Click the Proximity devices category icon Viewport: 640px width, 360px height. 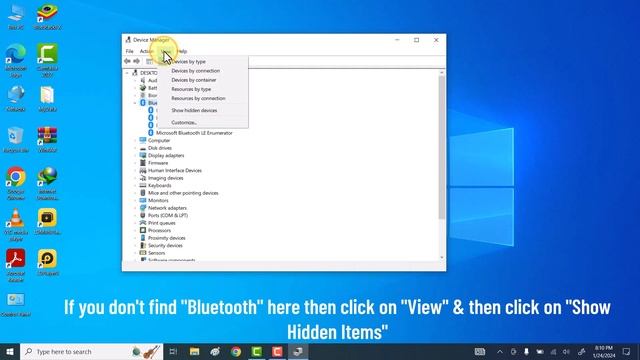coord(142,238)
